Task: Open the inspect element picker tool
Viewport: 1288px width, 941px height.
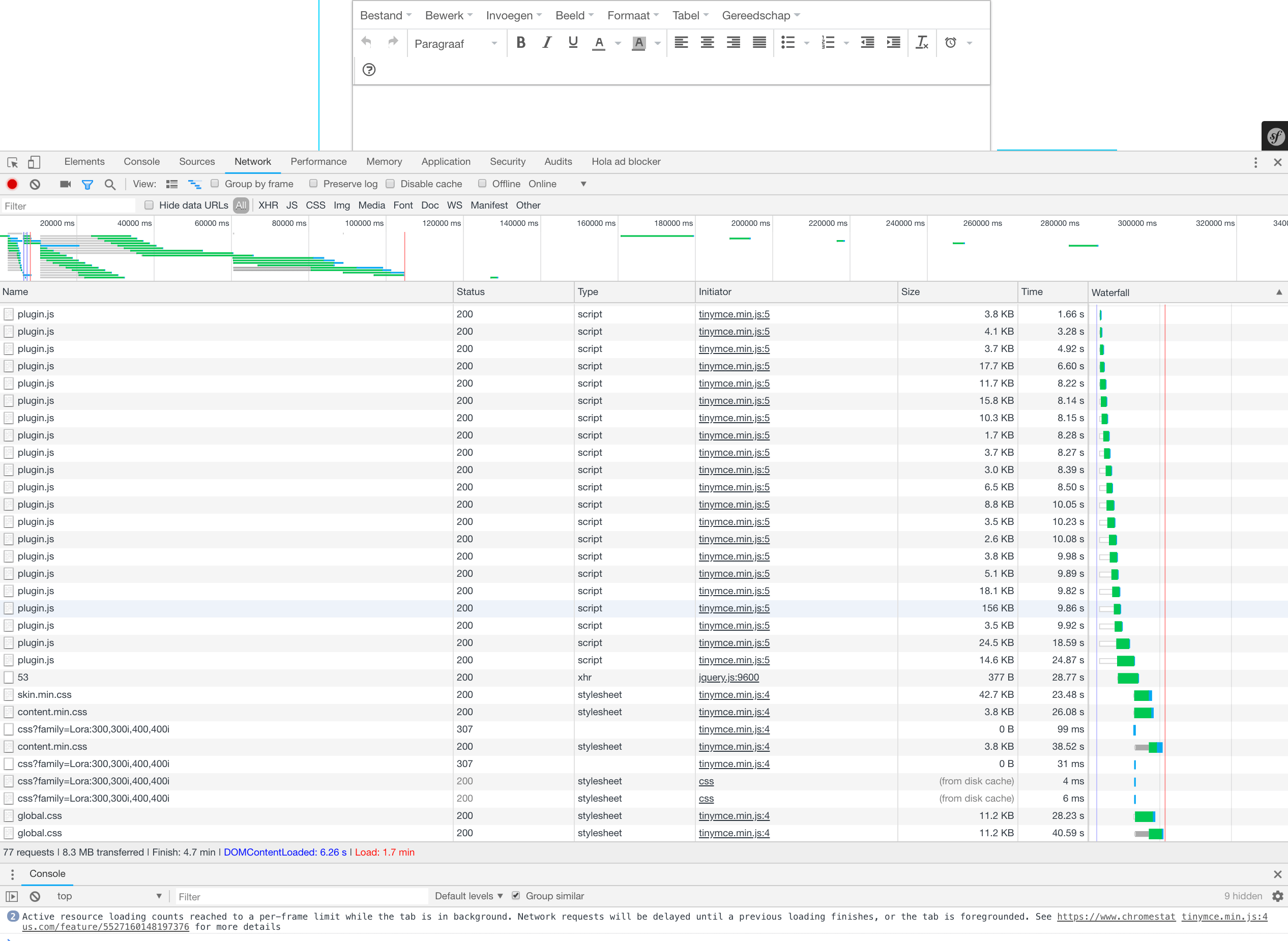Action: 13,162
